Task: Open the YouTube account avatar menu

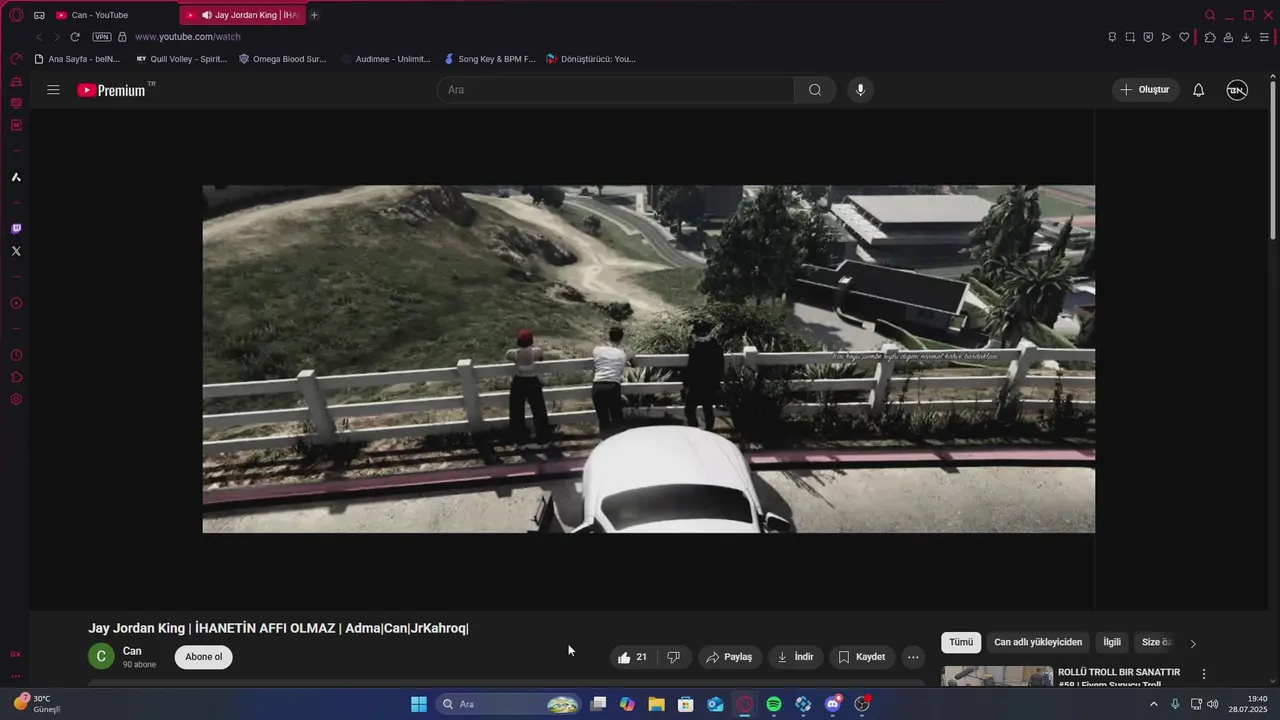Action: click(x=1237, y=90)
